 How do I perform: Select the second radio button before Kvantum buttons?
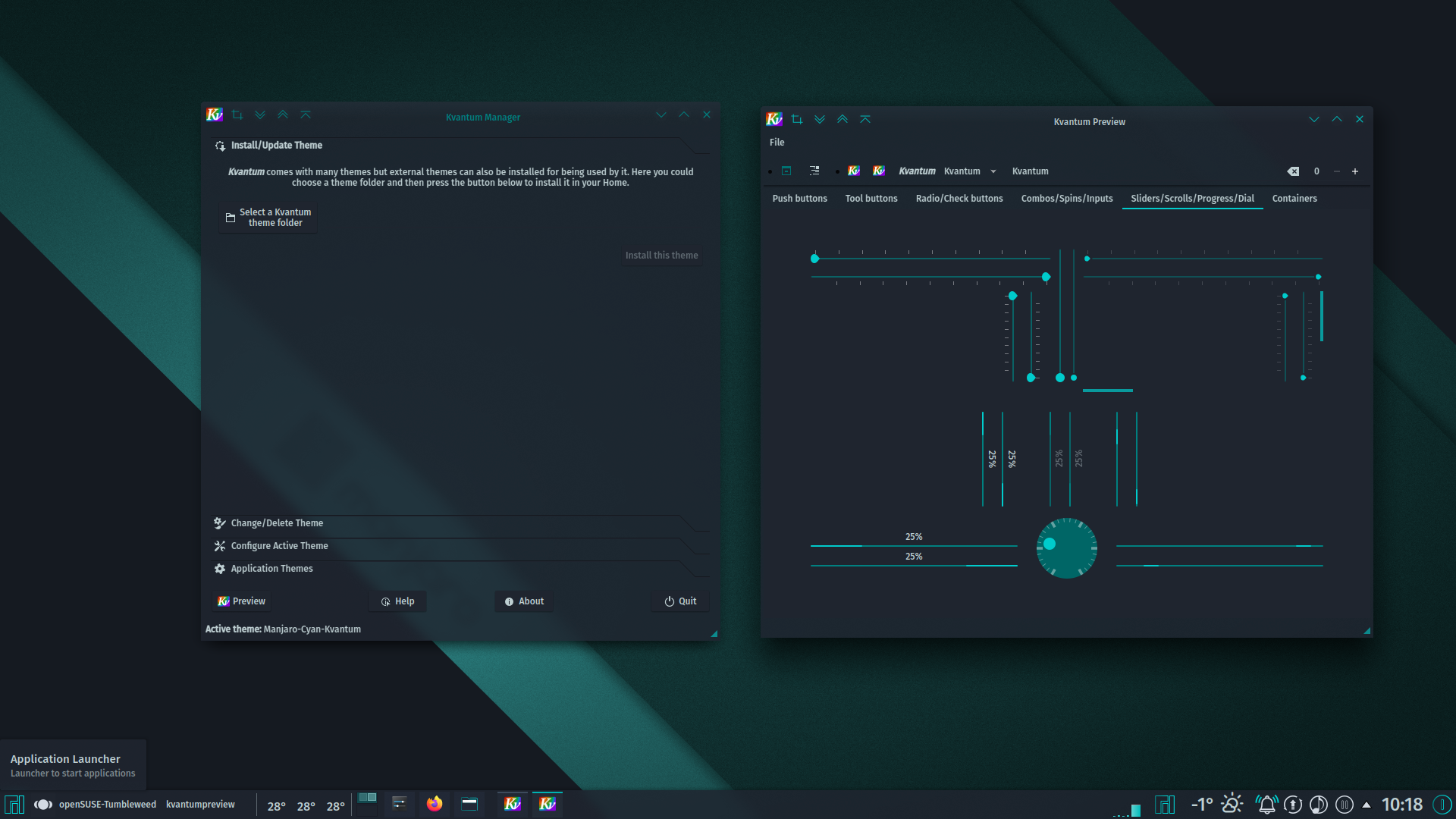(x=837, y=171)
